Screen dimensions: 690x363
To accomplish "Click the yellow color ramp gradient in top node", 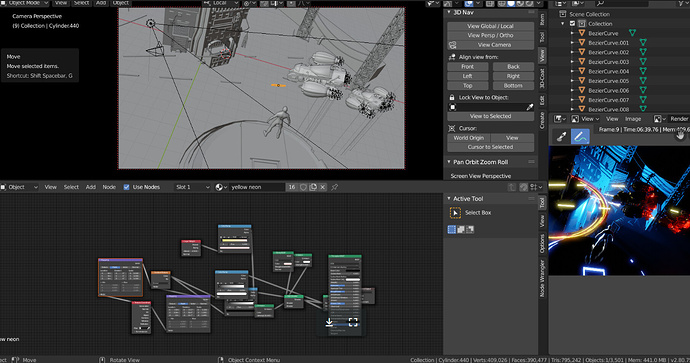I will (235, 240).
